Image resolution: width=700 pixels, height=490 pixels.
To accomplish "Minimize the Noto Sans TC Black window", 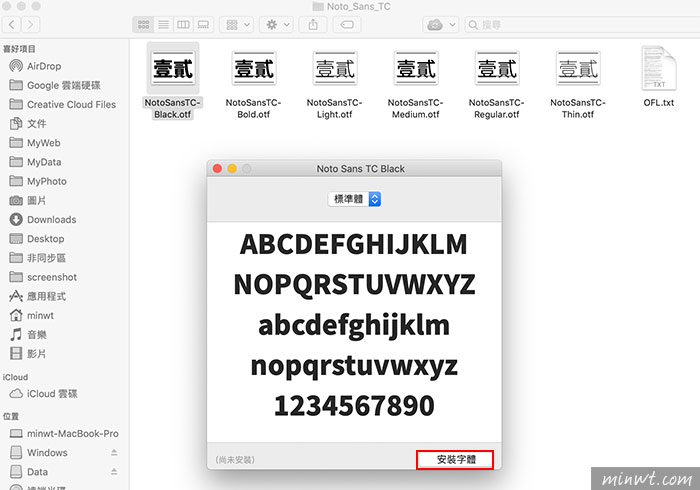I will 232,169.
